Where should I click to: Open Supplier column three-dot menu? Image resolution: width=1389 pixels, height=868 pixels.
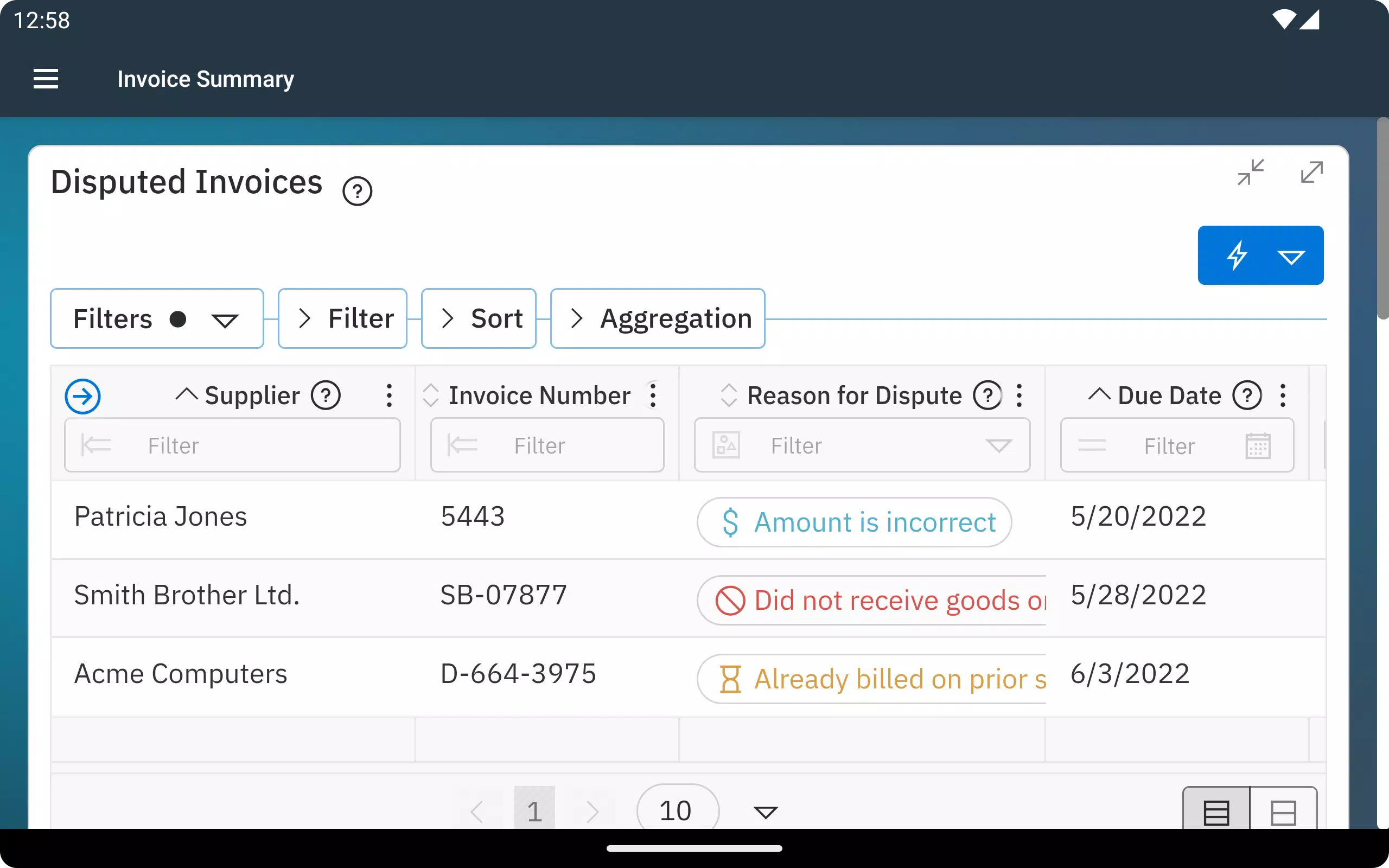[389, 395]
